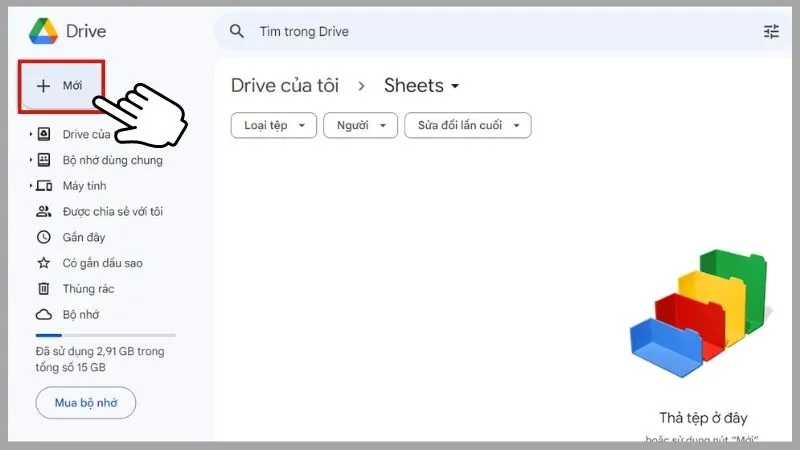Open Bộ nhớ storage page

pos(81,314)
